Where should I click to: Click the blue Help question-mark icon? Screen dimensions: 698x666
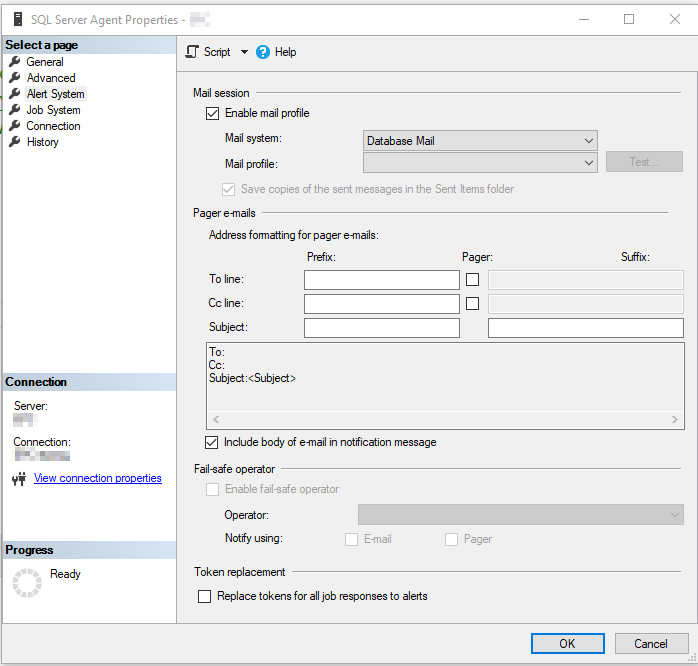263,52
